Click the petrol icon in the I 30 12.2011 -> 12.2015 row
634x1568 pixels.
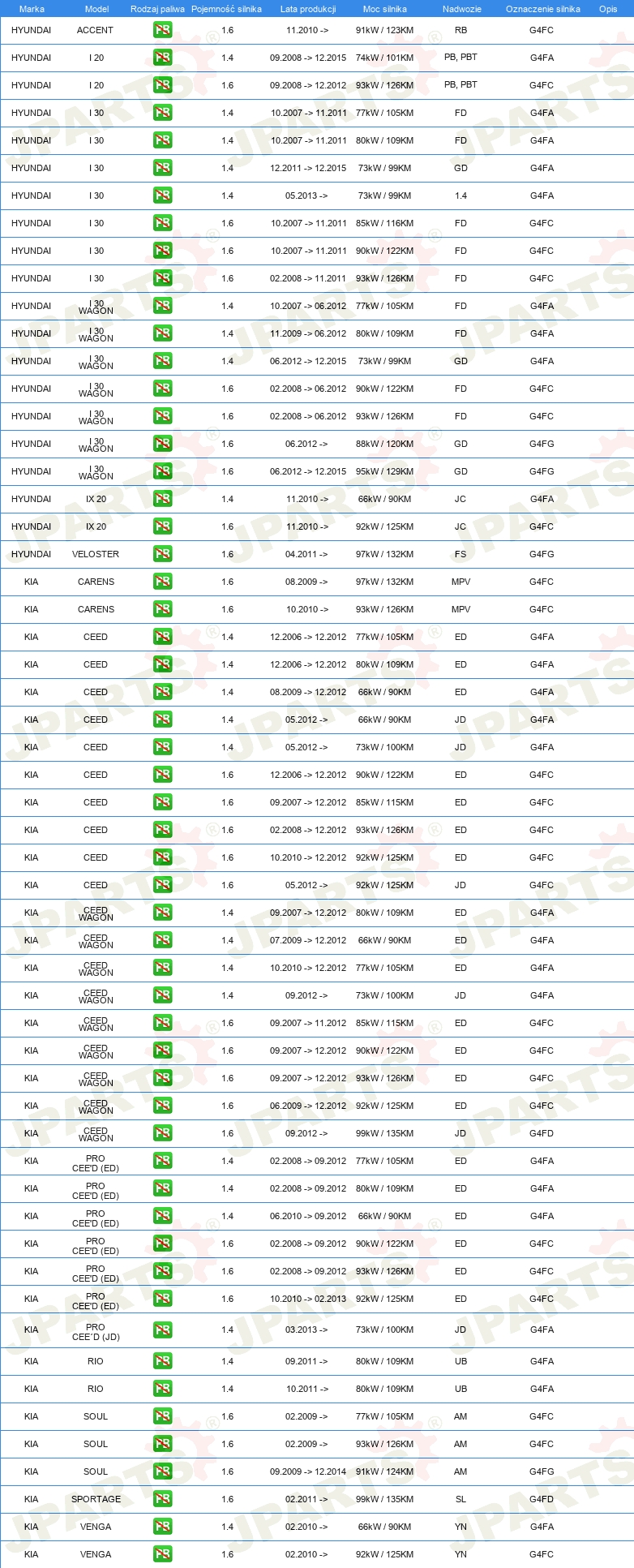click(162, 168)
